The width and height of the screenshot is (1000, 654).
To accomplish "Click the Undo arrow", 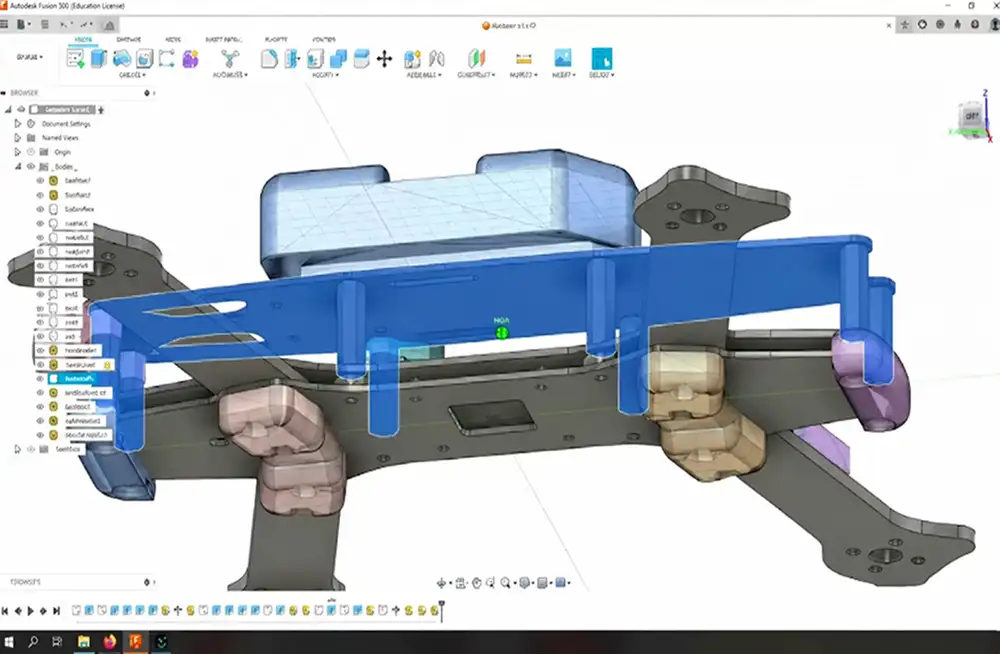I will coord(64,25).
